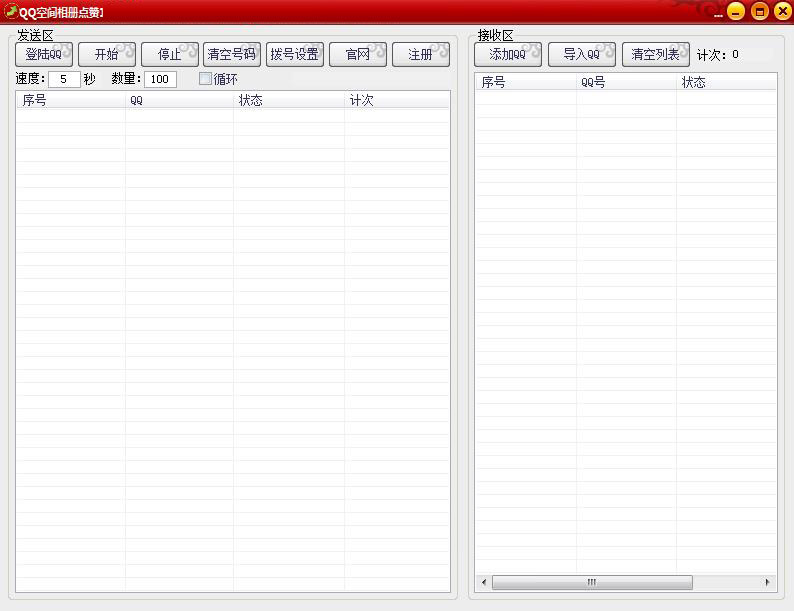Focus the 速度 speed input field
The height and width of the screenshot is (611, 794).
pos(64,79)
